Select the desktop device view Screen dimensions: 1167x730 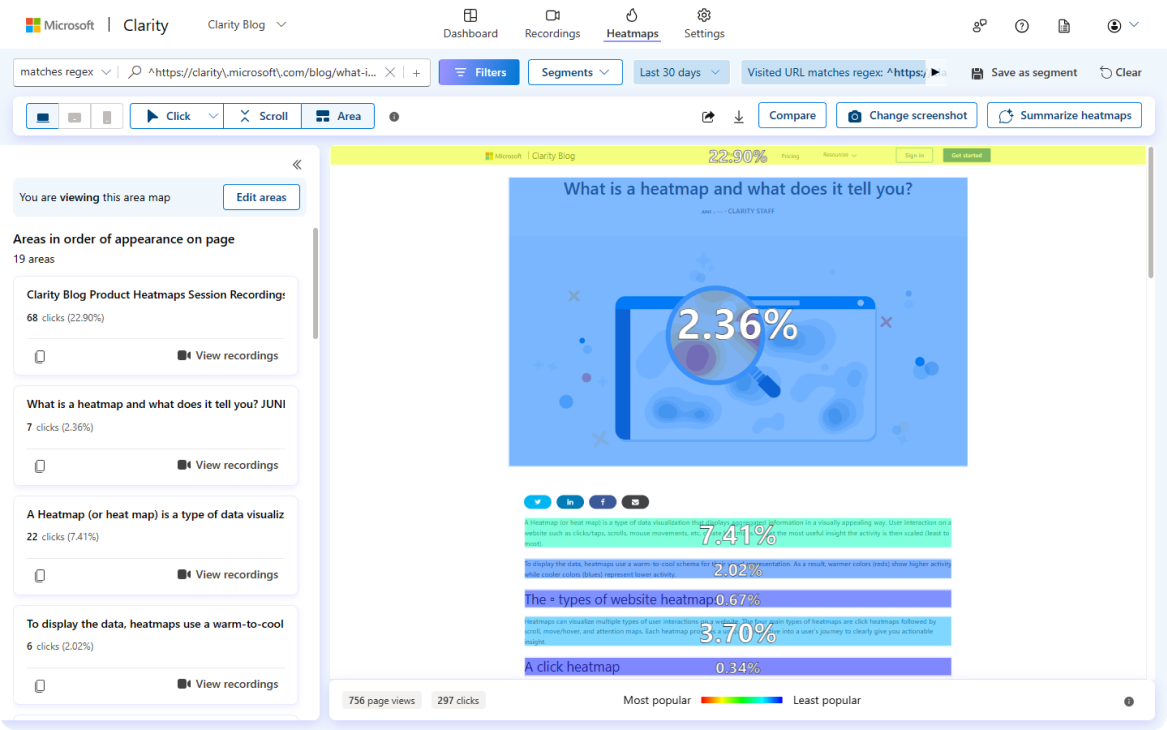(x=43, y=117)
